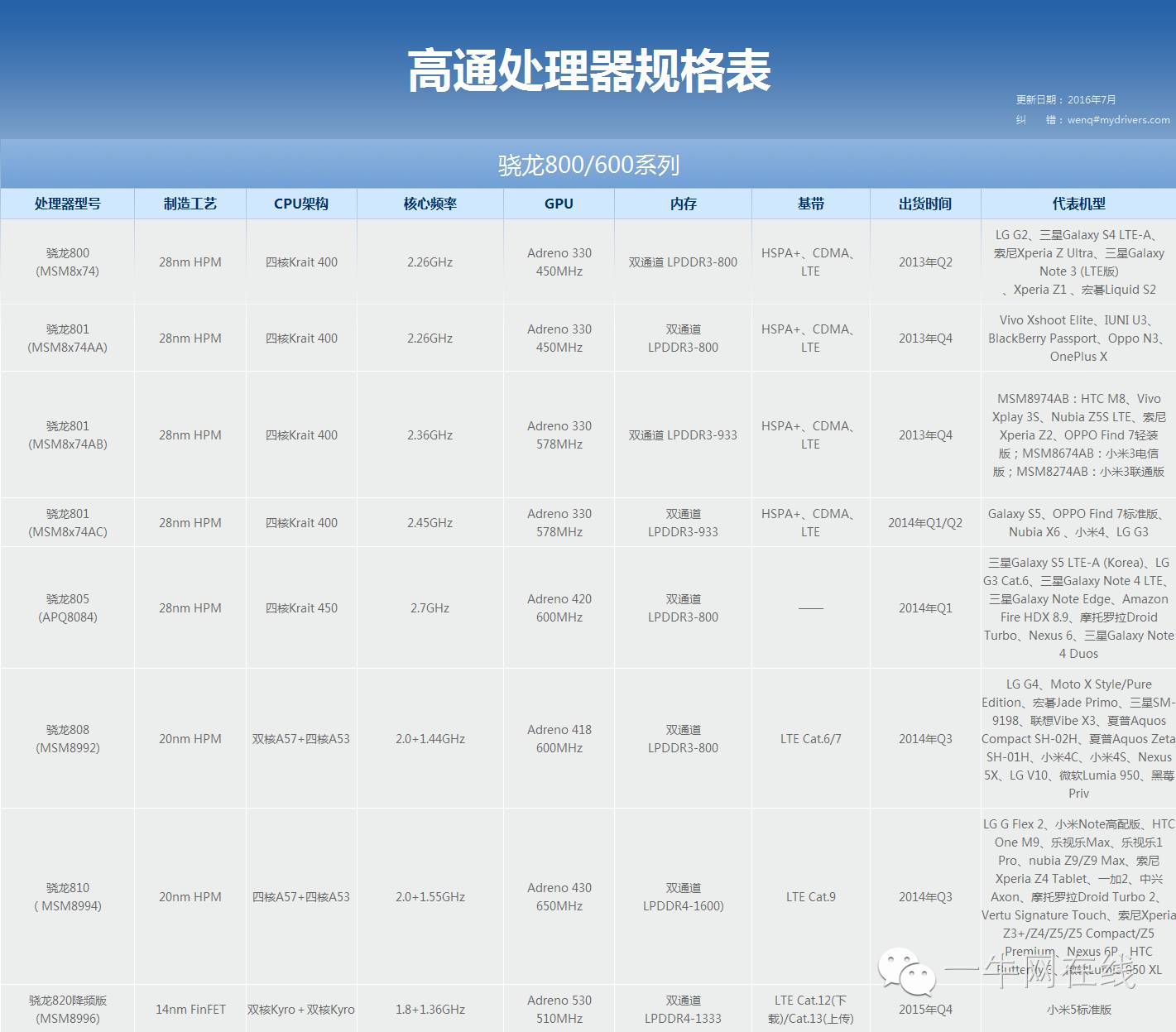Select the 骁龙801 (MSM8x74AB) cell

68,435
